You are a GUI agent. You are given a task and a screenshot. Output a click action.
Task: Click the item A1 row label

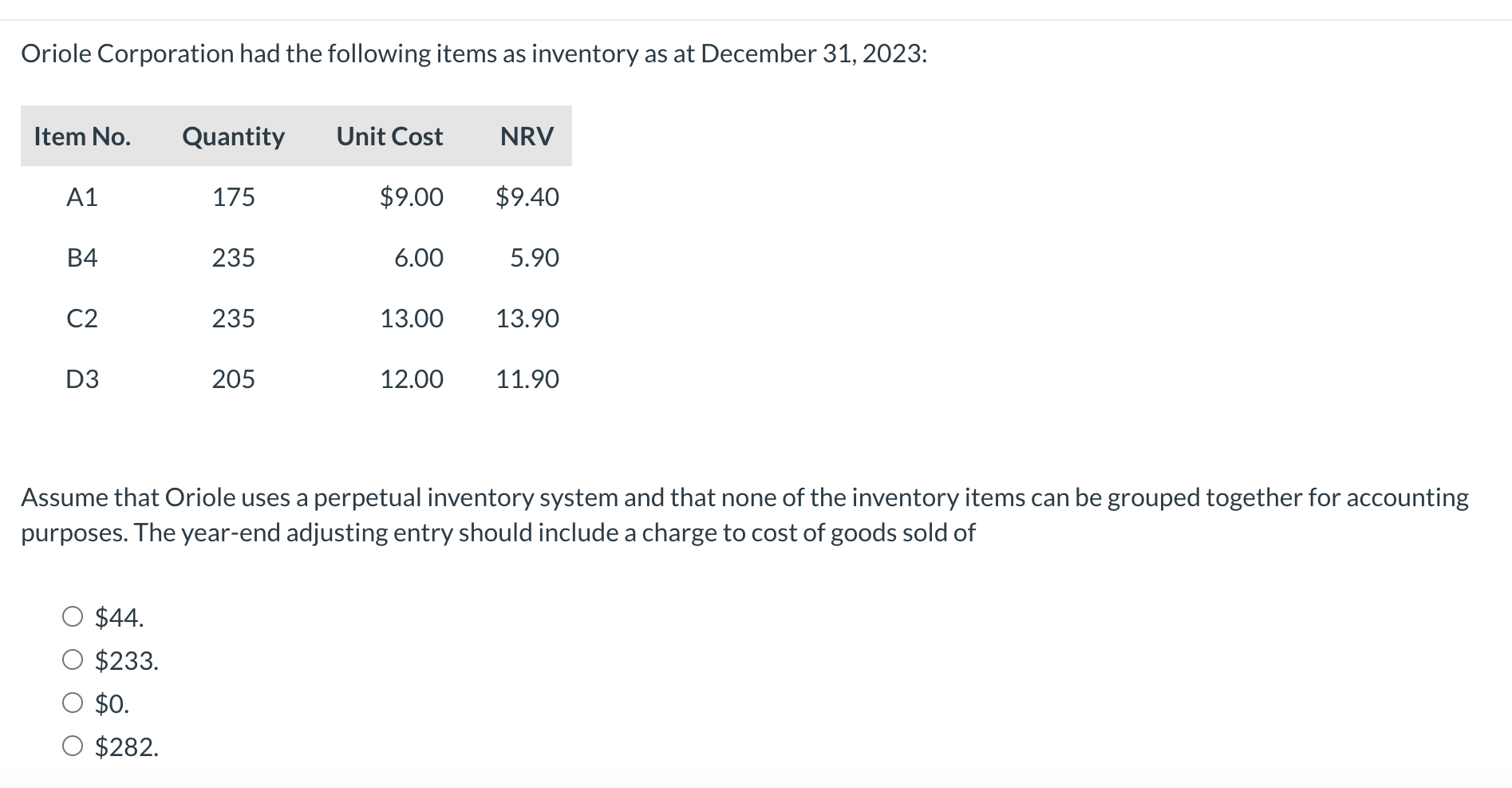tap(83, 197)
